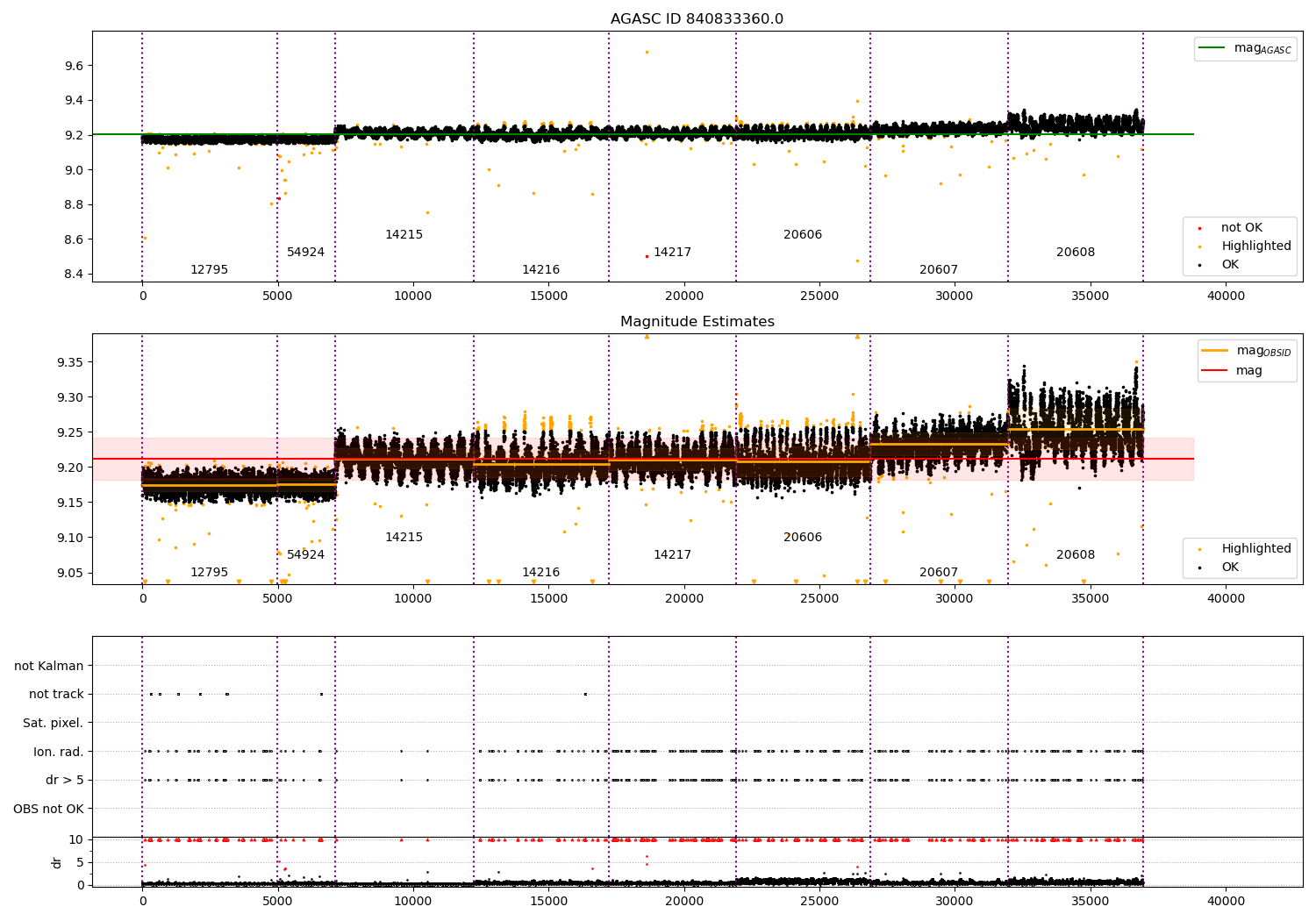Click observation label 54924 in the top plot
Viewport: 1316px width, 921px height.
coord(305,253)
